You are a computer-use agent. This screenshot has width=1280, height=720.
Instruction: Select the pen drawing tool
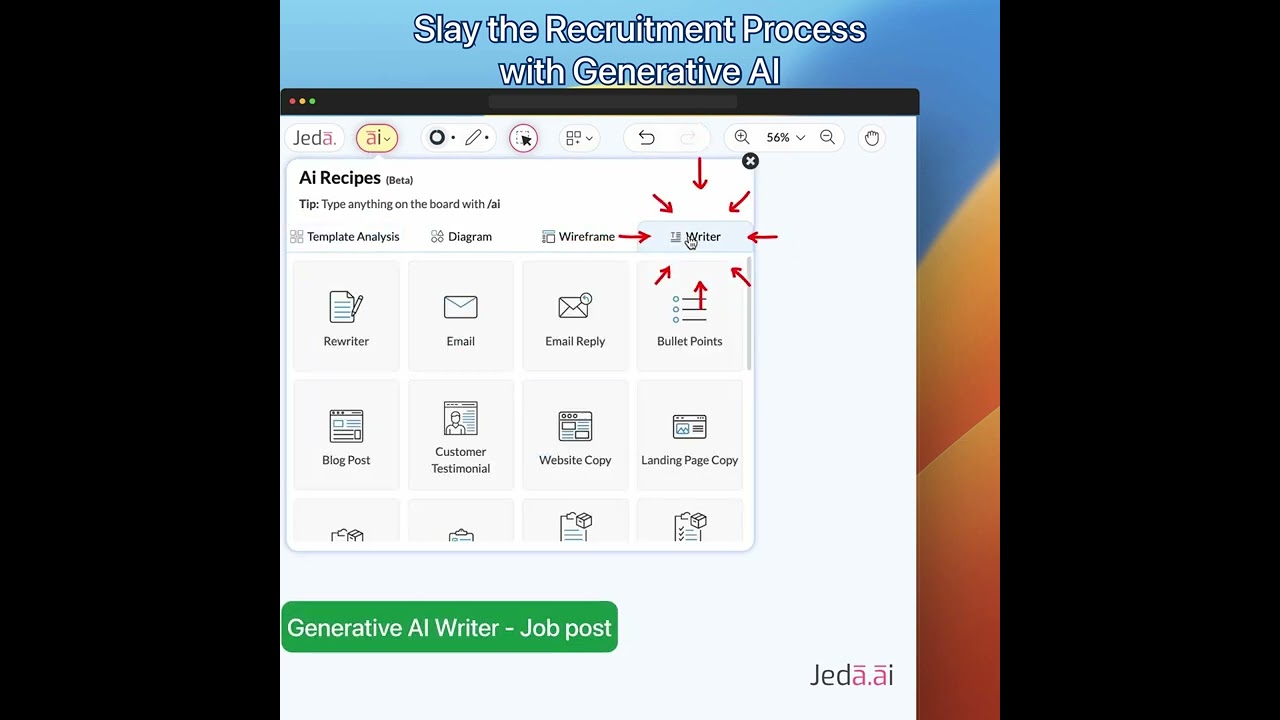point(473,138)
